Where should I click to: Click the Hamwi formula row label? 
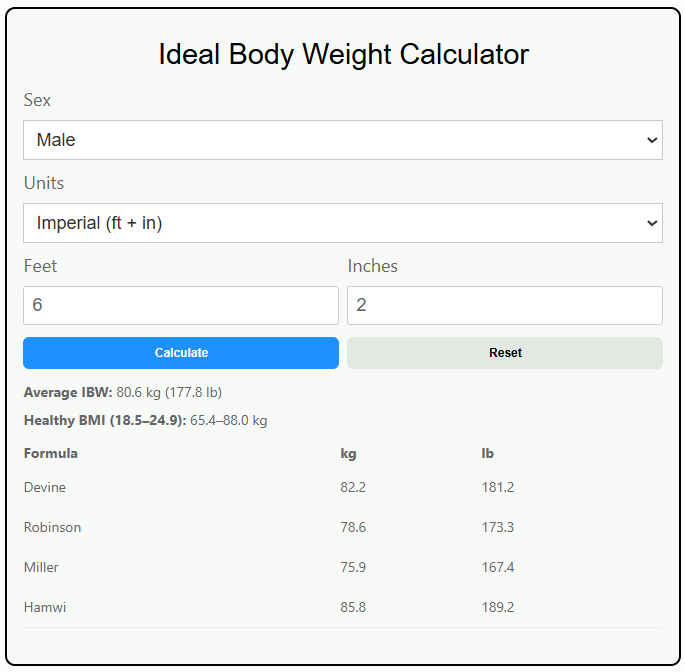[45, 607]
